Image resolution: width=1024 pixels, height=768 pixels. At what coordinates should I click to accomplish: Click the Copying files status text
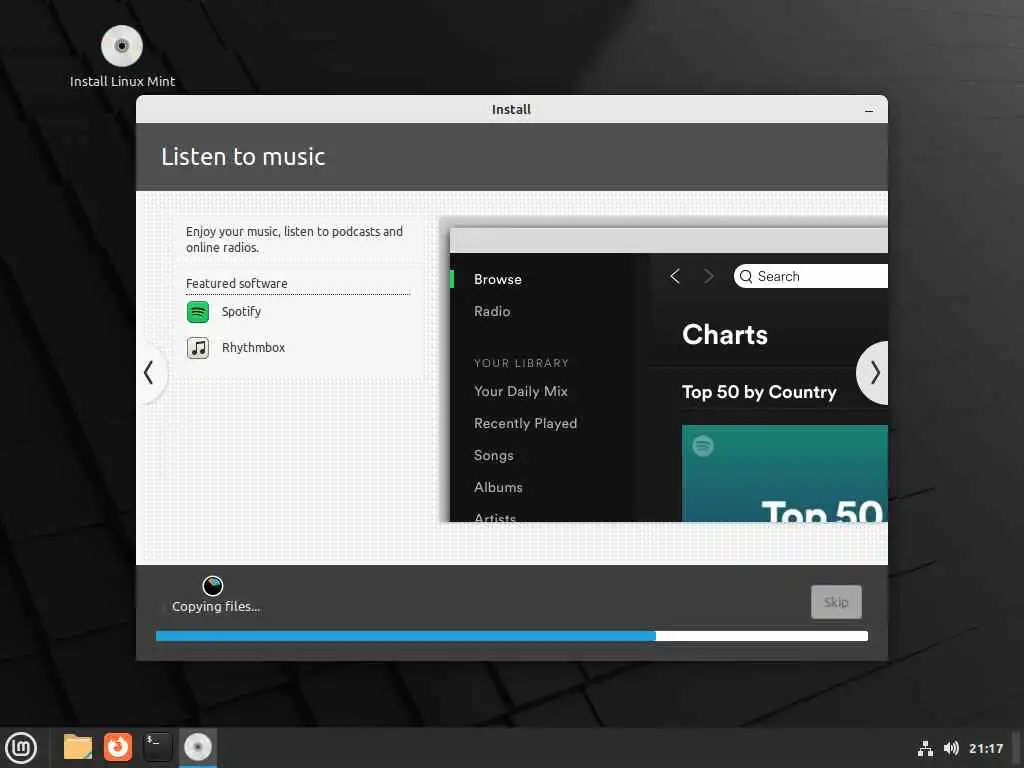[216, 607]
